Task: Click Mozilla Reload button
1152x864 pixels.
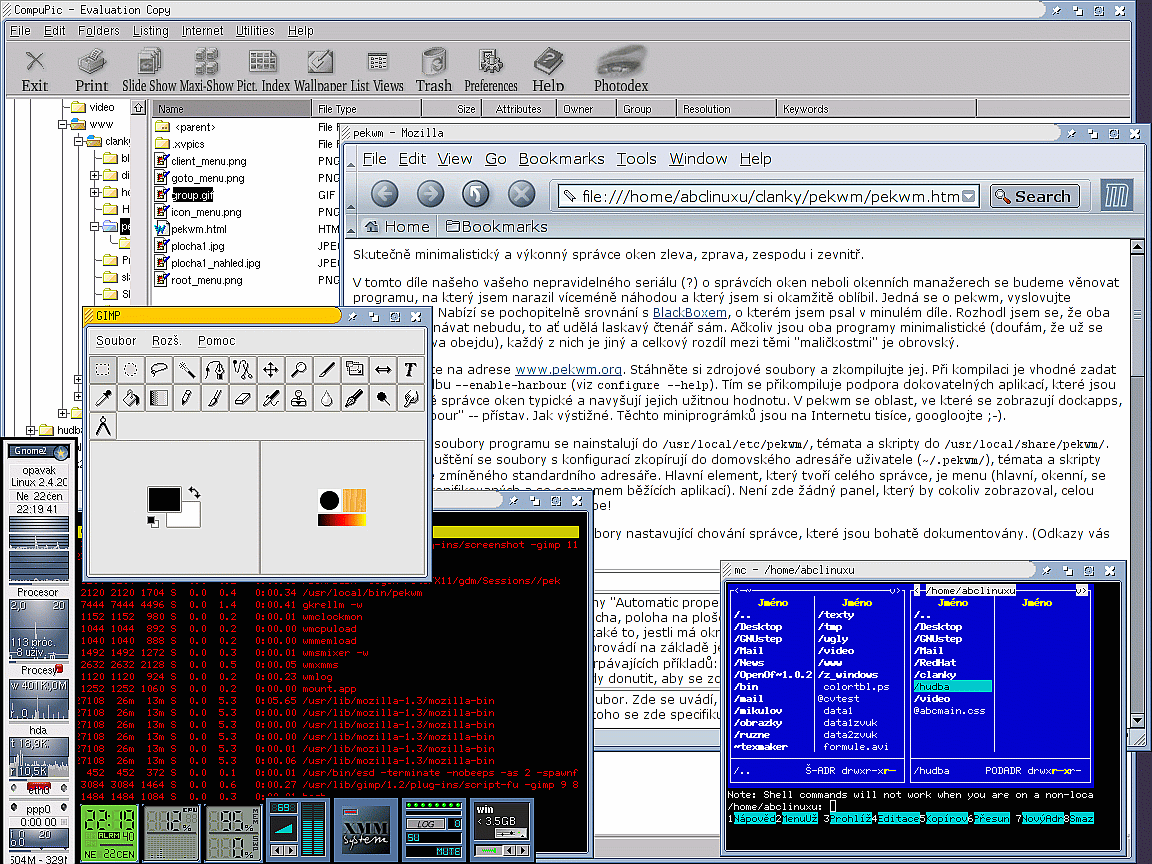Action: point(475,194)
